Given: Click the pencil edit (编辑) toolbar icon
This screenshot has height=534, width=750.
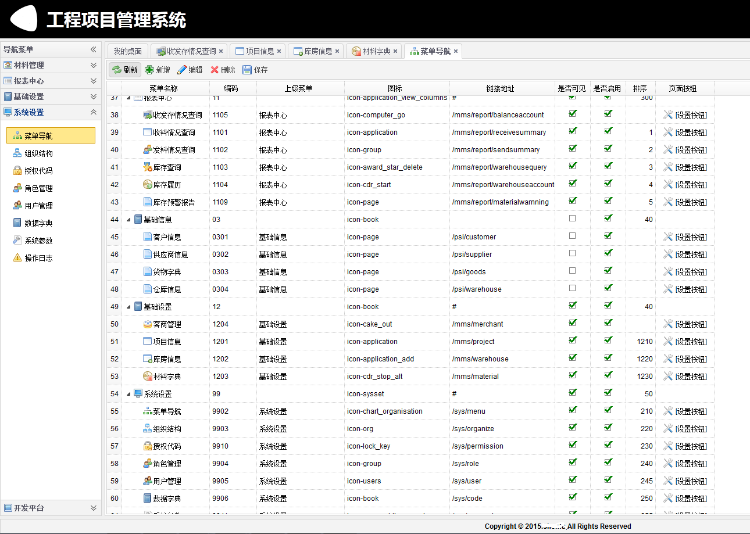Looking at the screenshot, I should [182, 70].
